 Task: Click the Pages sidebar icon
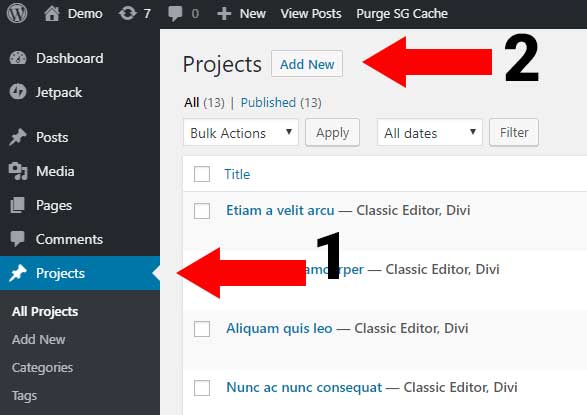(18, 205)
